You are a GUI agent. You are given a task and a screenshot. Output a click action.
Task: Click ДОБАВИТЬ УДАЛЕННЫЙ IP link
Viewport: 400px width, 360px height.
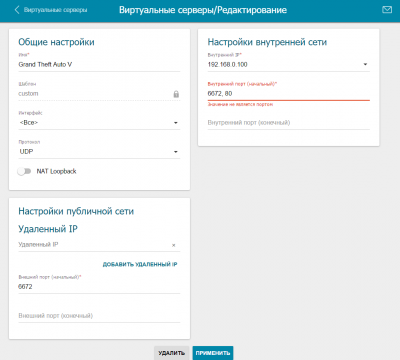click(140, 264)
